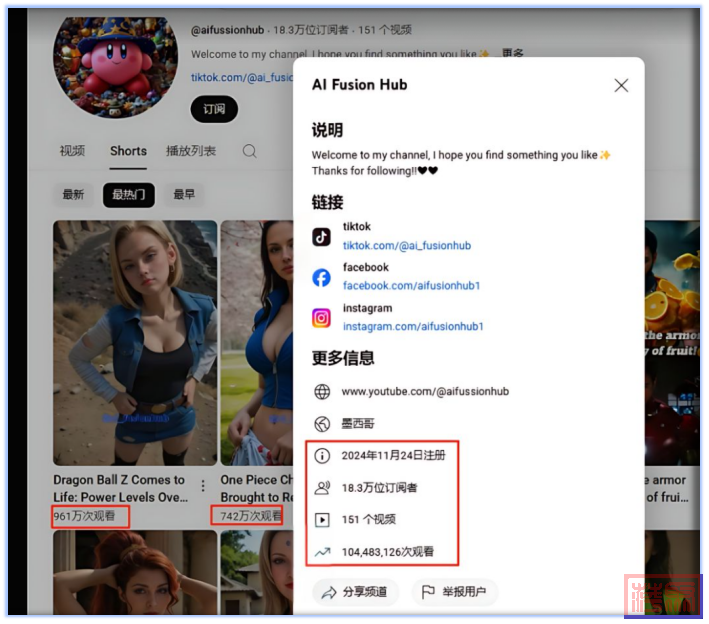The image size is (709, 624).
Task: Click the TikTok logo icon in links
Action: (x=321, y=236)
